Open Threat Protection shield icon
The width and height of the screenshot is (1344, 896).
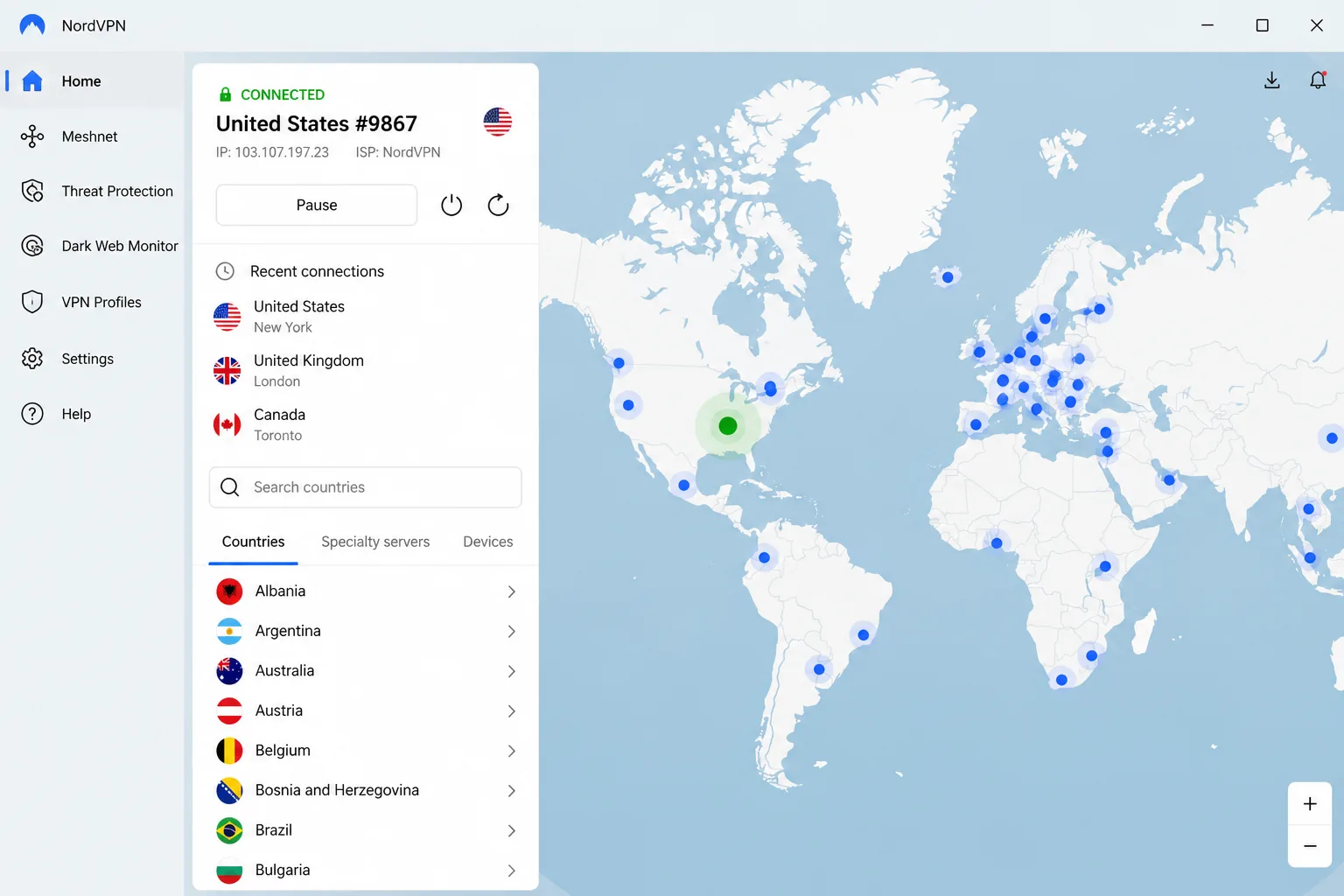32,191
